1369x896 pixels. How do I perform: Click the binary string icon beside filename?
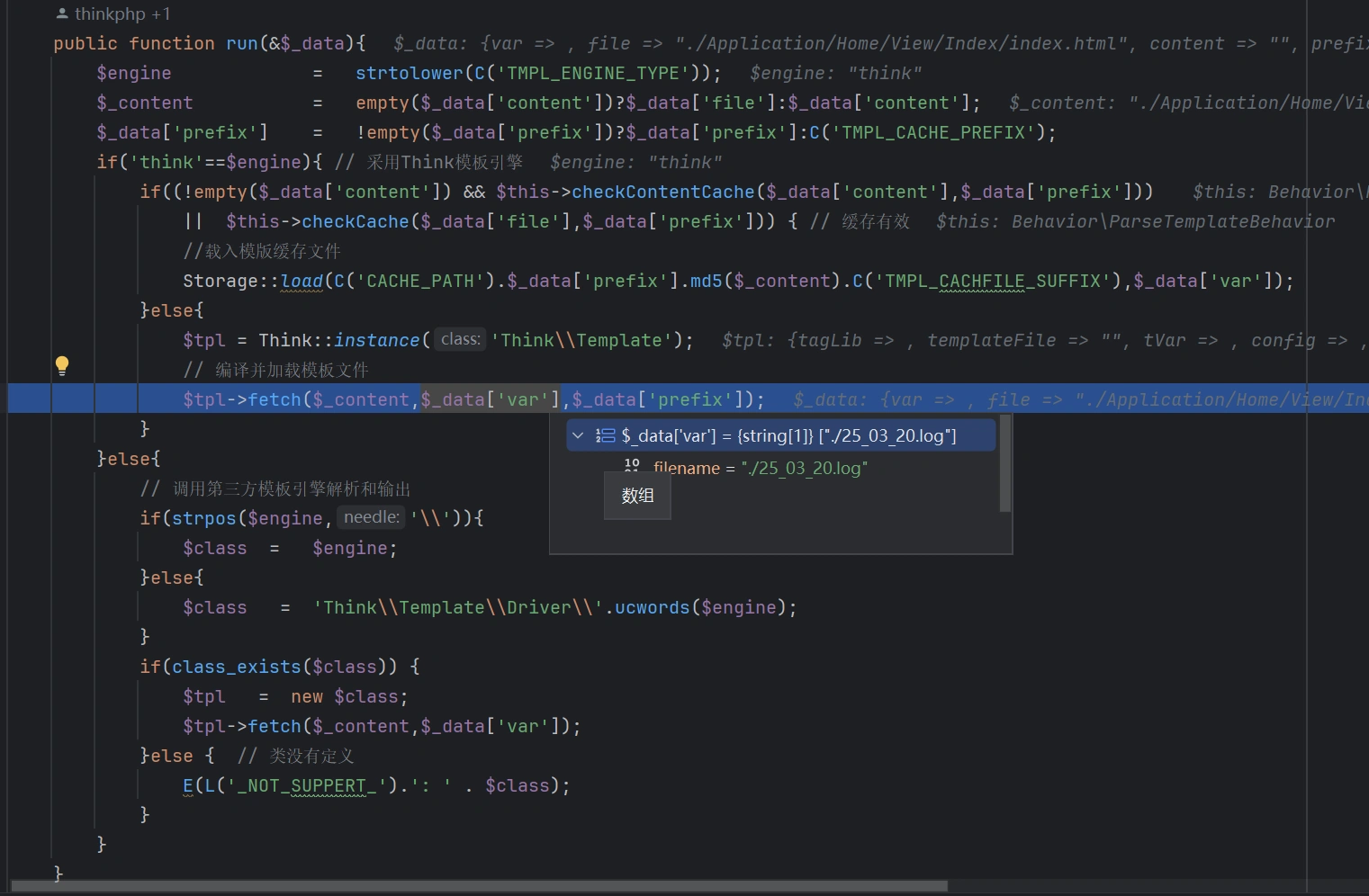[x=632, y=466]
